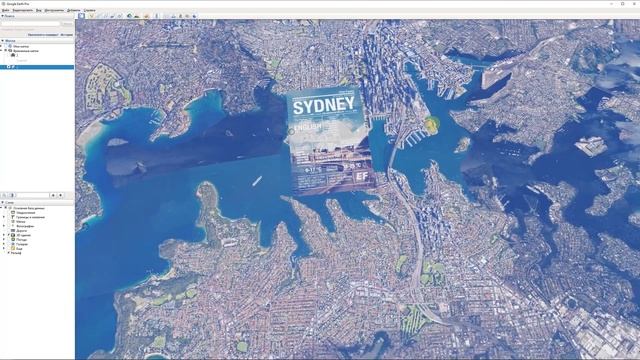
Task: Click the magnifier icon below Places list
Action: 4,196
